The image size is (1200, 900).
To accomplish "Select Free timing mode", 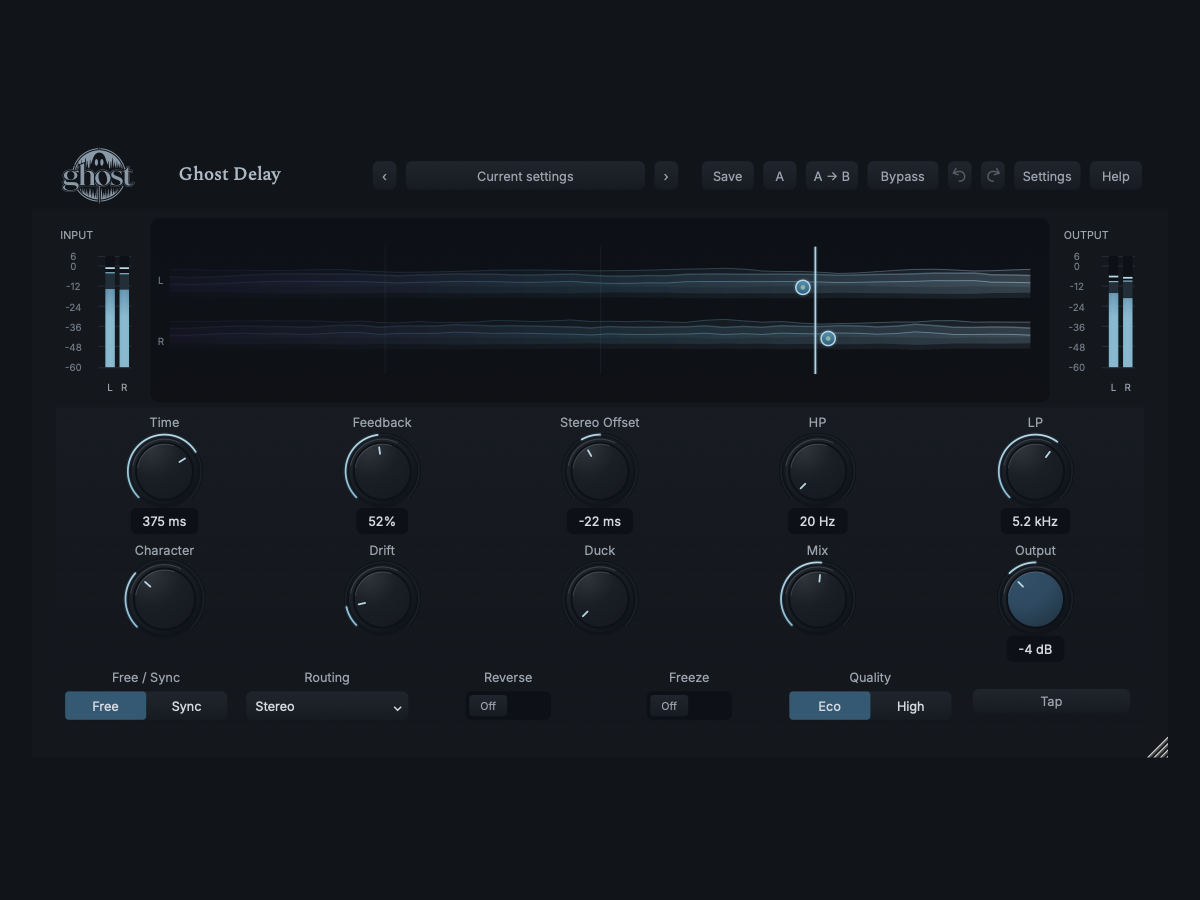I will pyautogui.click(x=106, y=706).
